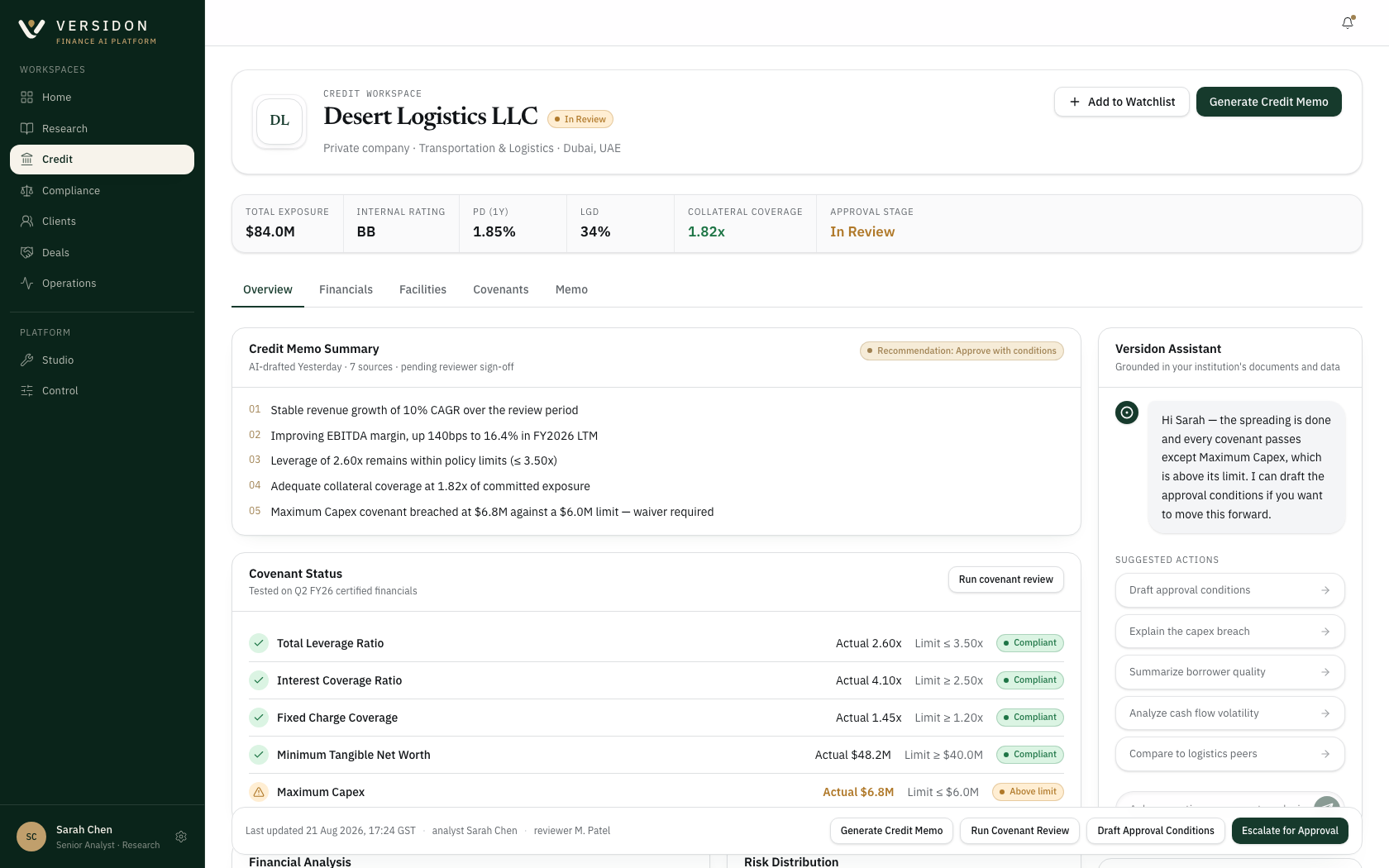Screen dimensions: 1389x868
Task: Click warning triangle icon for Maximum Capex
Action: coord(259,792)
